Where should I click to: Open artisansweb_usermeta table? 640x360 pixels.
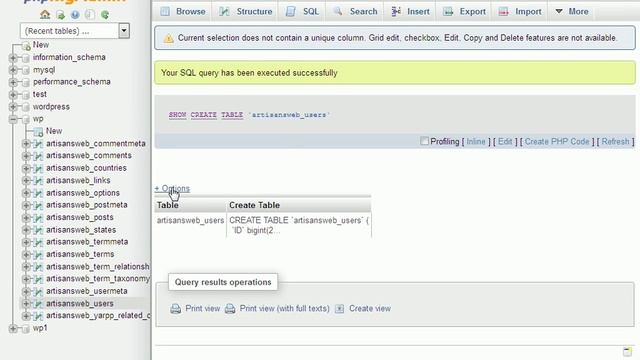tap(87, 291)
